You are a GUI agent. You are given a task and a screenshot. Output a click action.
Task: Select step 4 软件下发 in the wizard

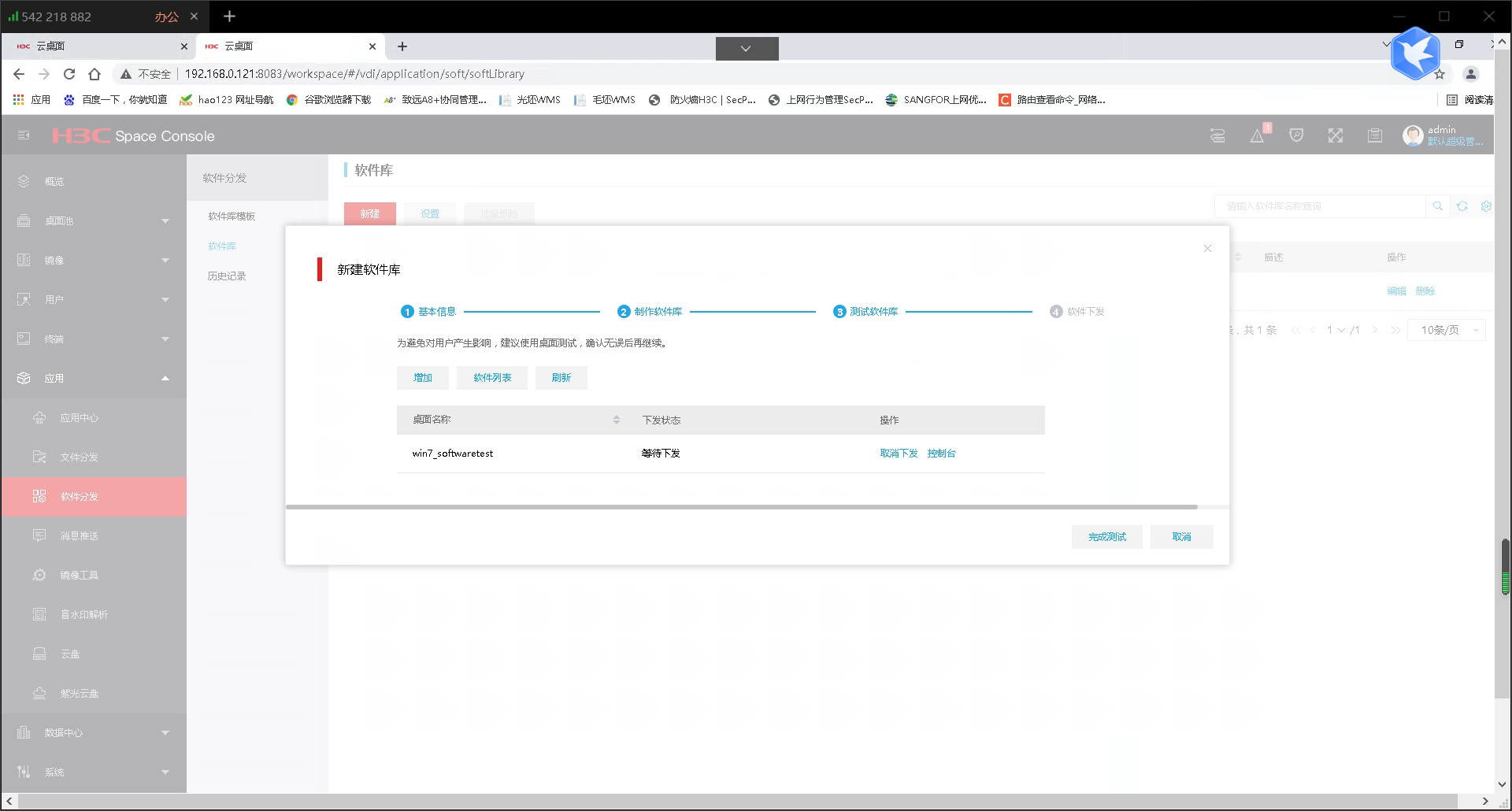pos(1077,312)
